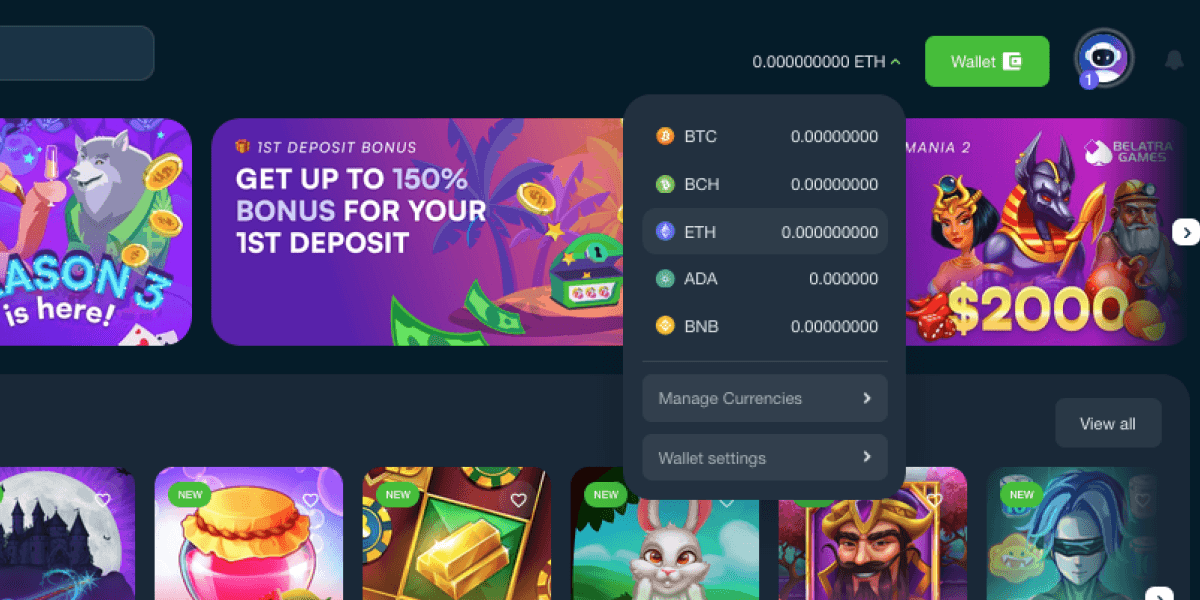
Task: Open the white bunny game thumbnail
Action: (665, 534)
